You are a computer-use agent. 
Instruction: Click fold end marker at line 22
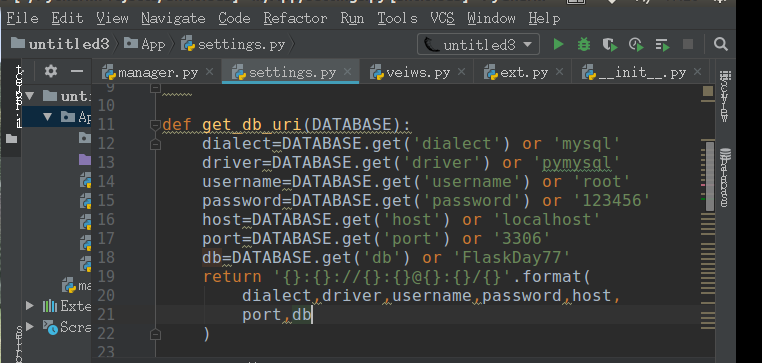155,334
